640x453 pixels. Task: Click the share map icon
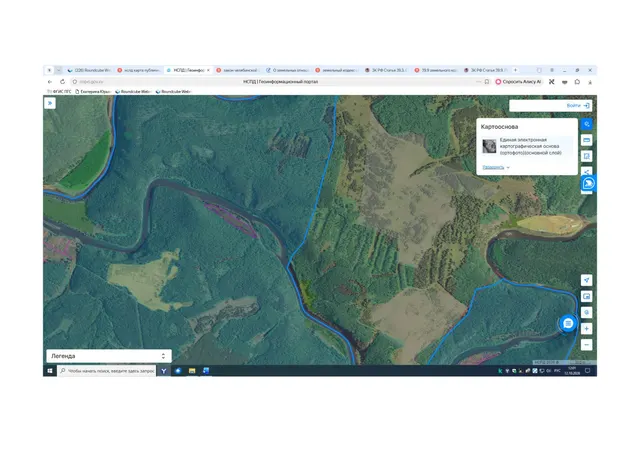click(x=587, y=171)
